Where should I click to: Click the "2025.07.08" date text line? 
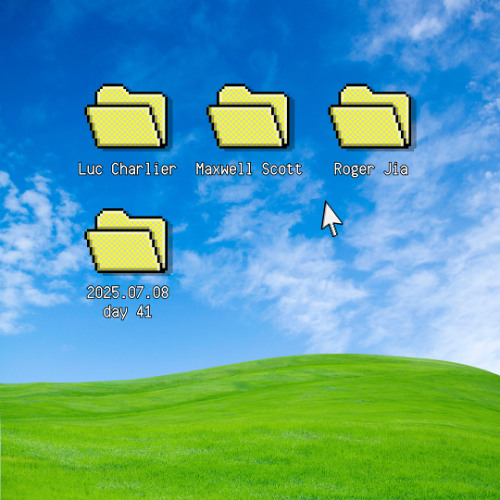pyautogui.click(x=128, y=293)
